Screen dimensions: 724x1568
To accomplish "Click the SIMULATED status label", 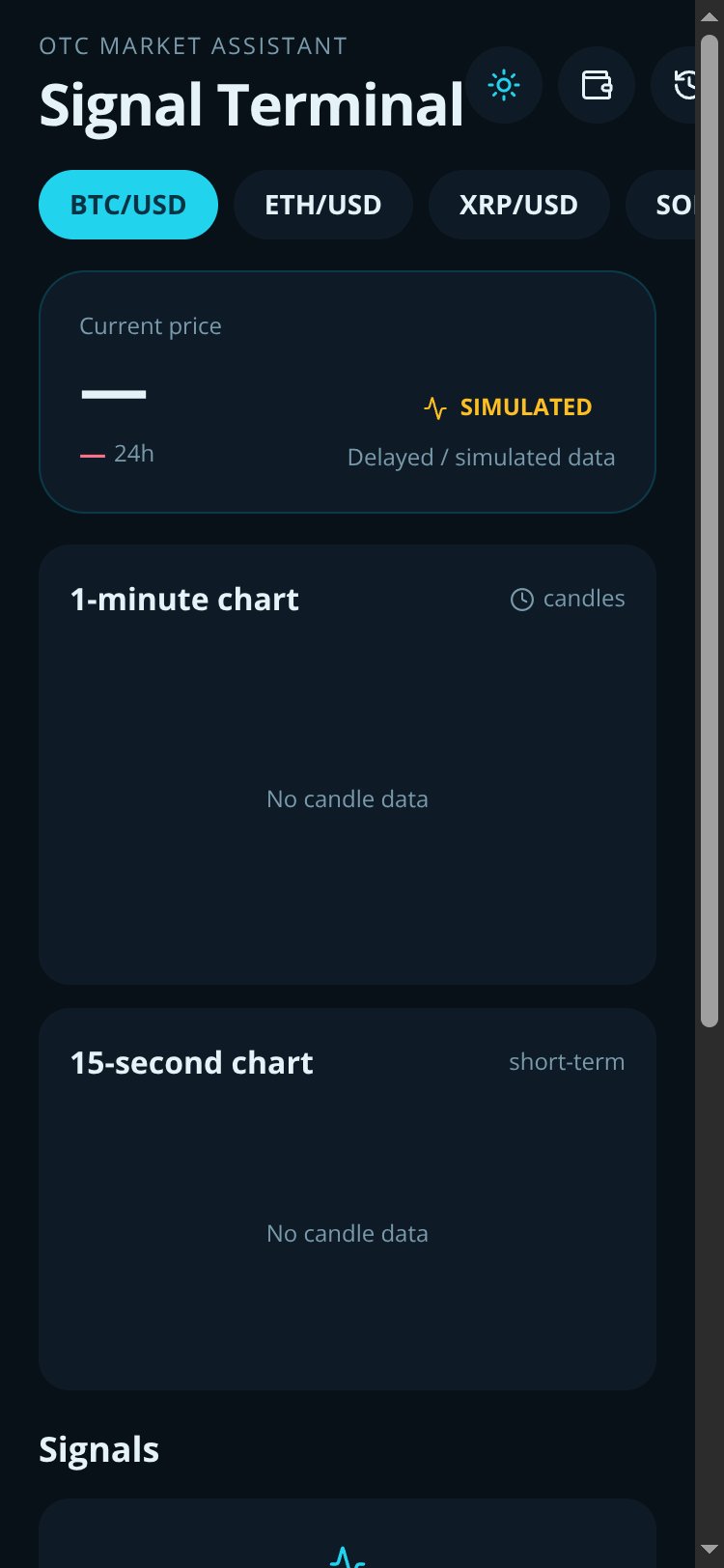I will pyautogui.click(x=526, y=407).
